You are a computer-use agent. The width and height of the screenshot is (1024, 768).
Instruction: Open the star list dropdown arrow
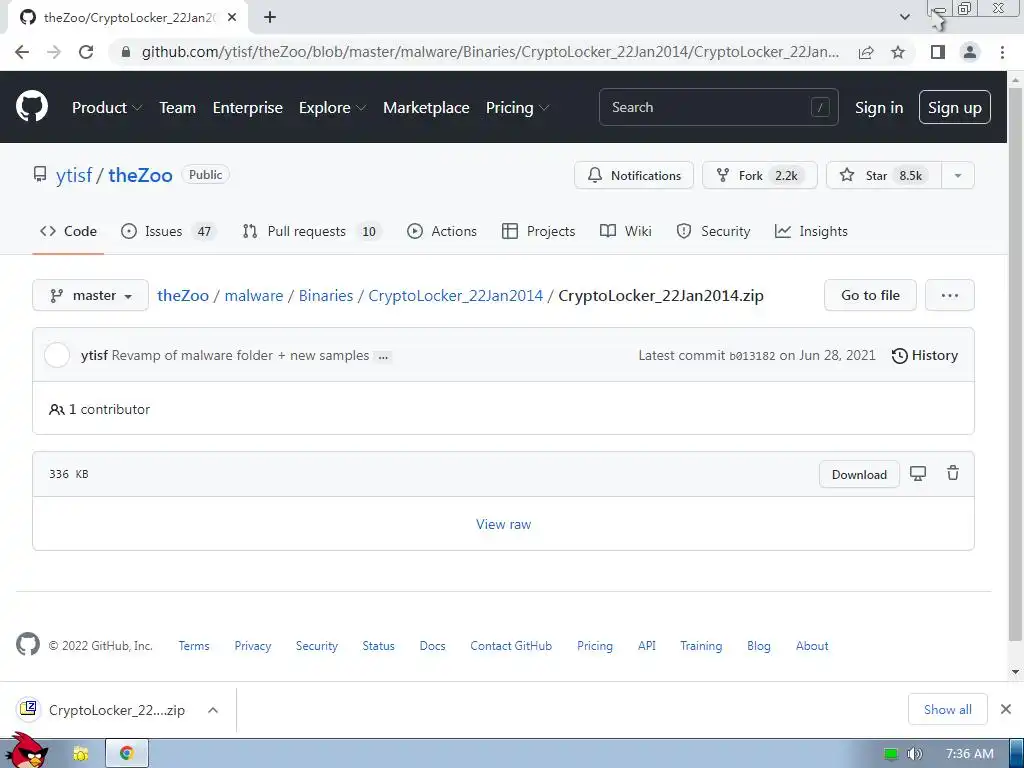coord(958,176)
